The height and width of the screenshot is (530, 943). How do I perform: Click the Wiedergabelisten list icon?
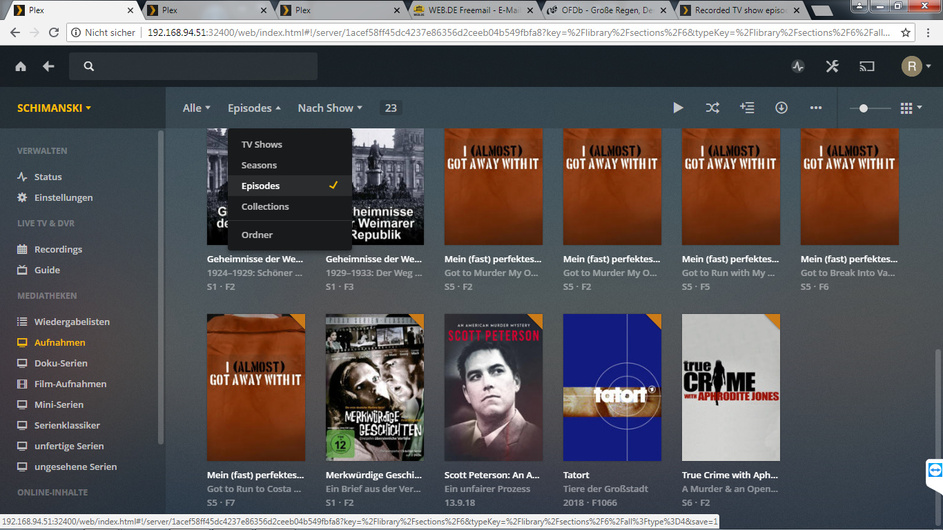(x=22, y=322)
